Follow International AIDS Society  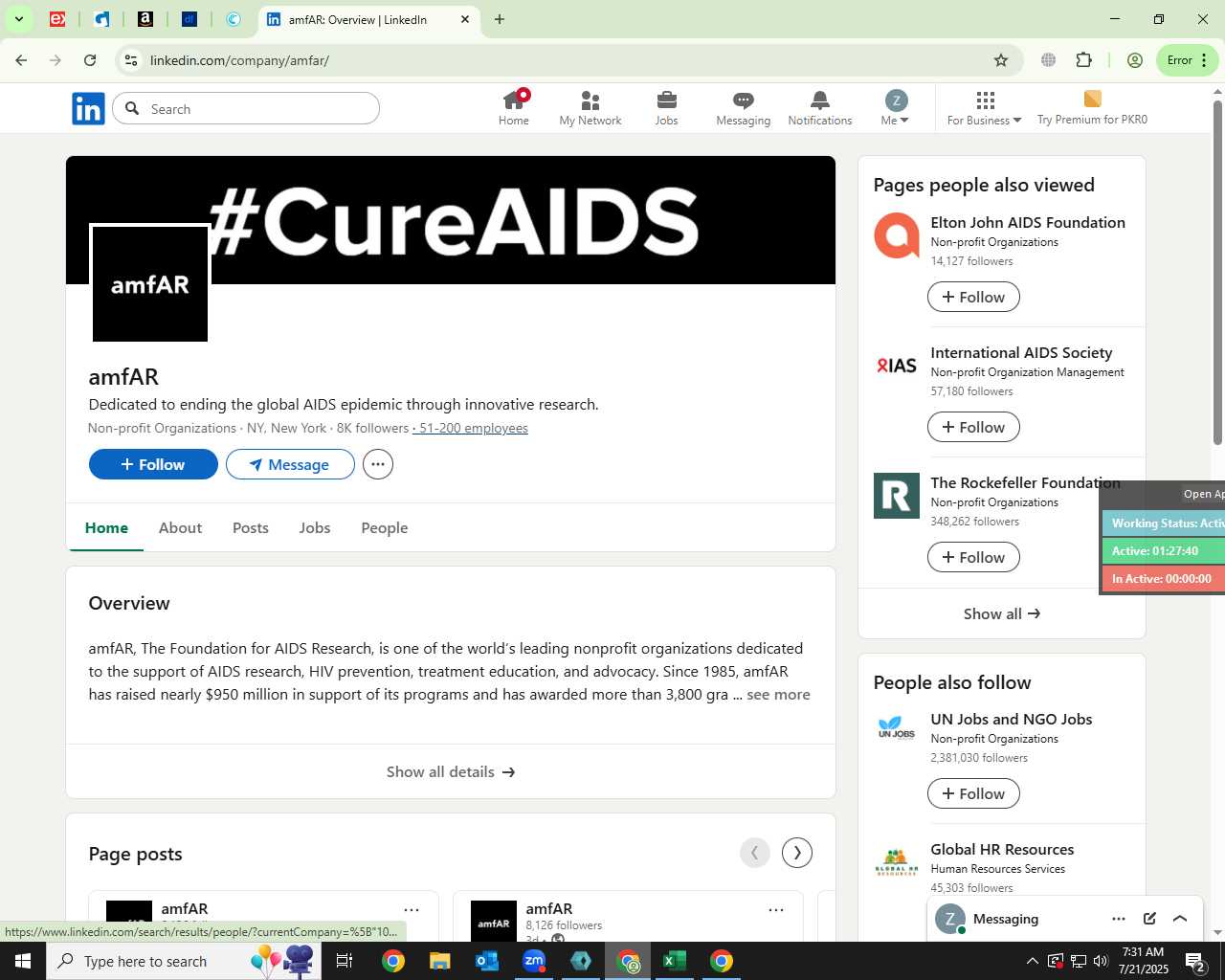973,427
